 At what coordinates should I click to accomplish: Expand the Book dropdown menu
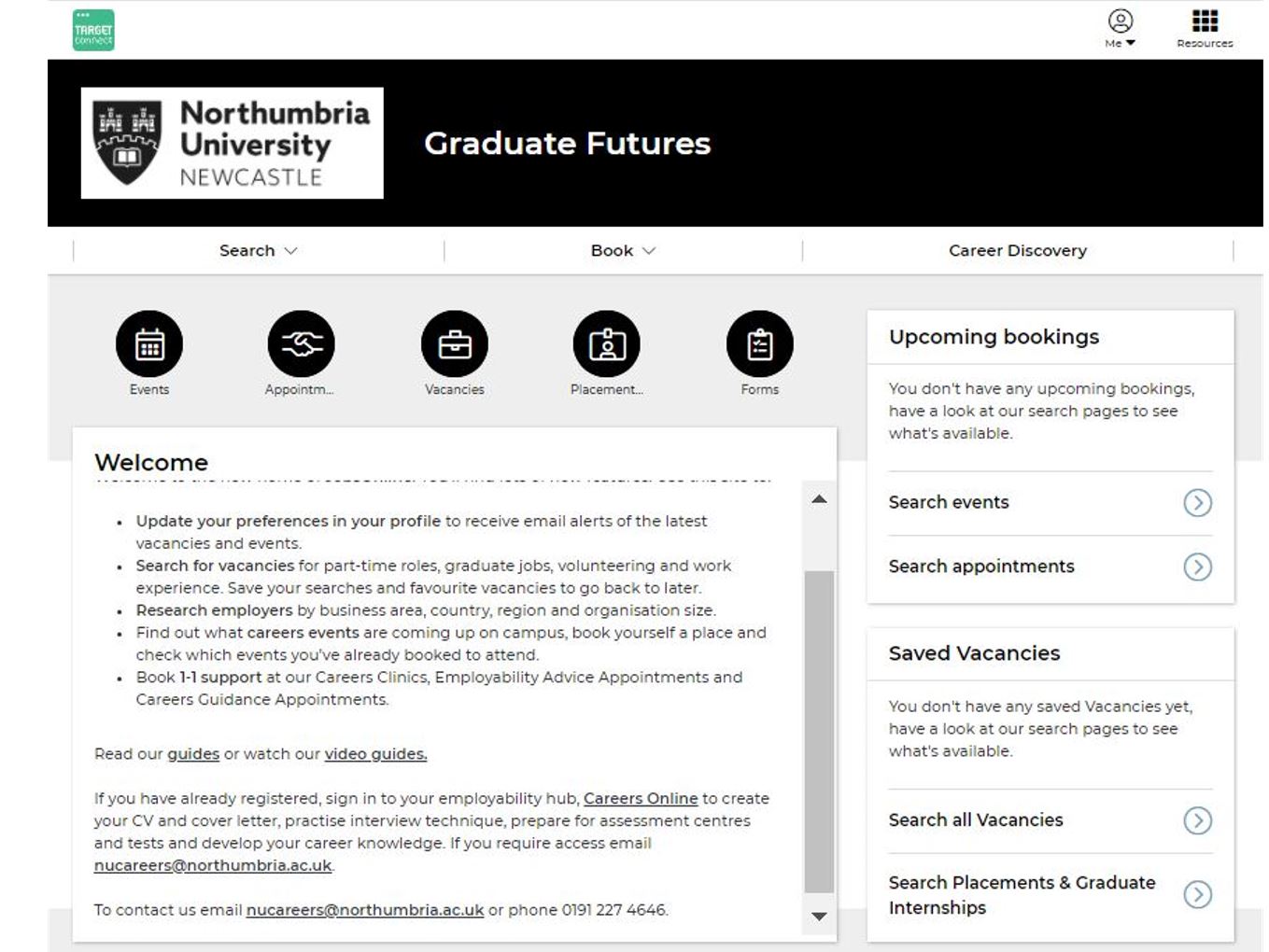(623, 251)
